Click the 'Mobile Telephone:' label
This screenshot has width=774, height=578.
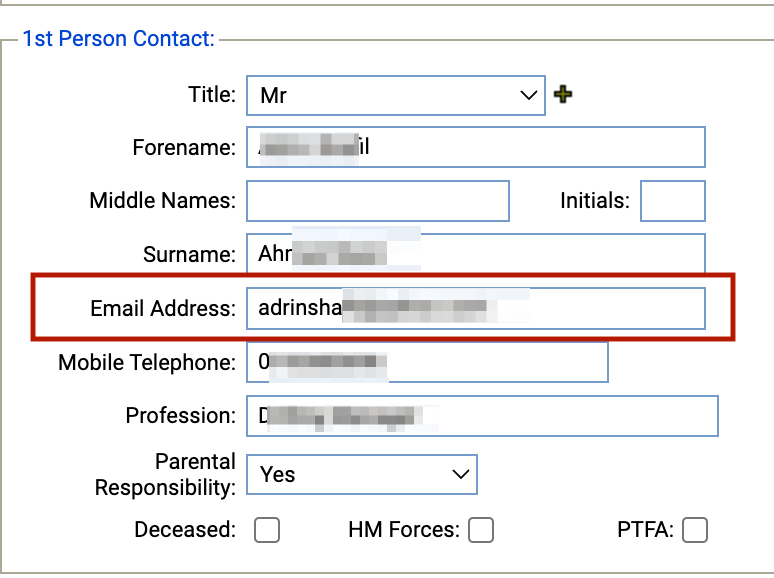(147, 362)
